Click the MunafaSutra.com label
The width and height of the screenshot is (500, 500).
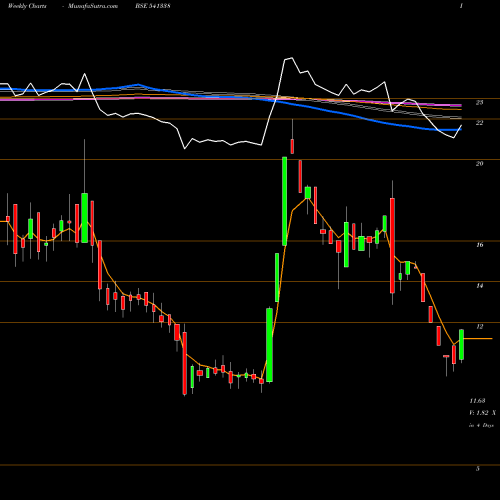[x=93, y=6]
